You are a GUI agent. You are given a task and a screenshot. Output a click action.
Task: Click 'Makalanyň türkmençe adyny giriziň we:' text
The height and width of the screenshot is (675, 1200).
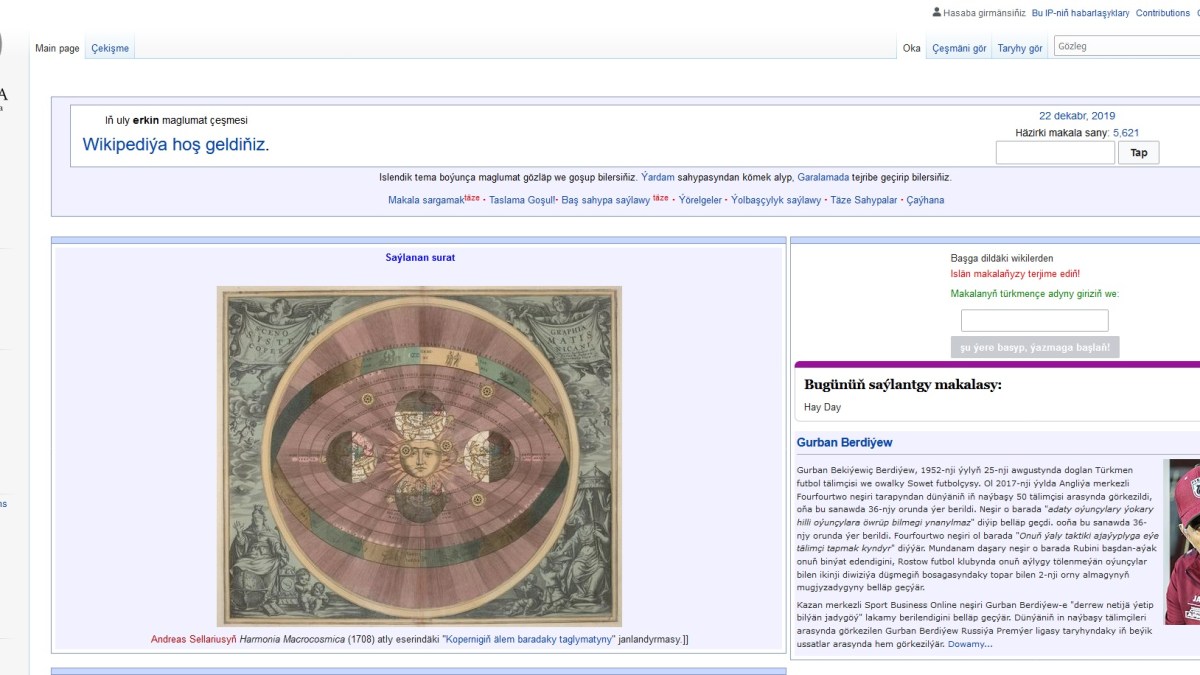(1035, 294)
